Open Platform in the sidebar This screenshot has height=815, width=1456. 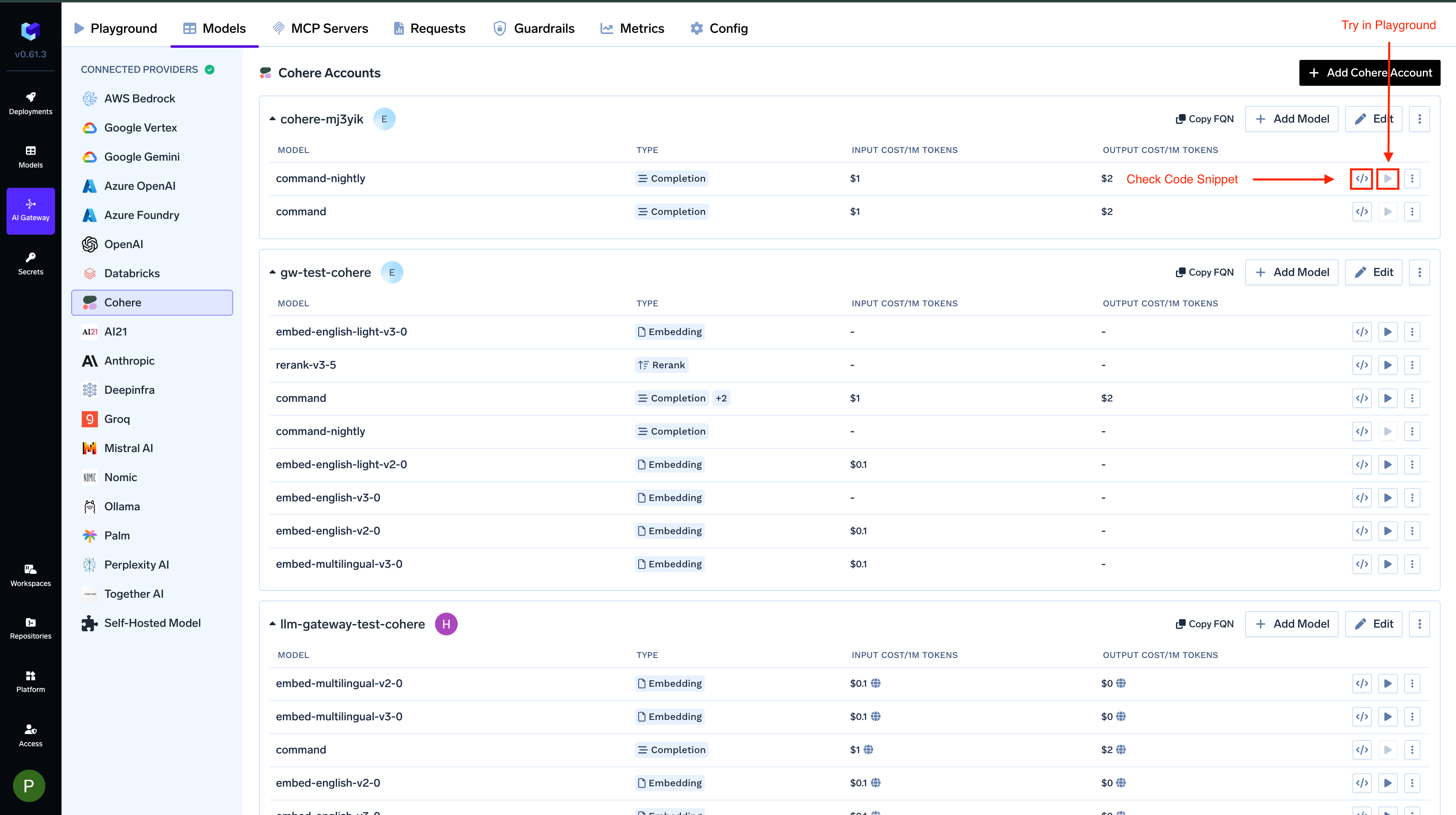tap(30, 681)
